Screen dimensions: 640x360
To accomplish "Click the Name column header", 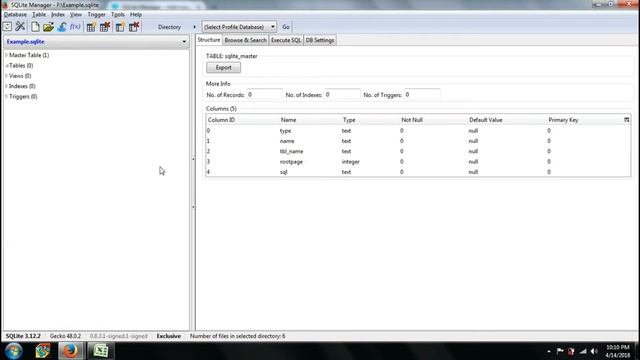I will (x=309, y=120).
